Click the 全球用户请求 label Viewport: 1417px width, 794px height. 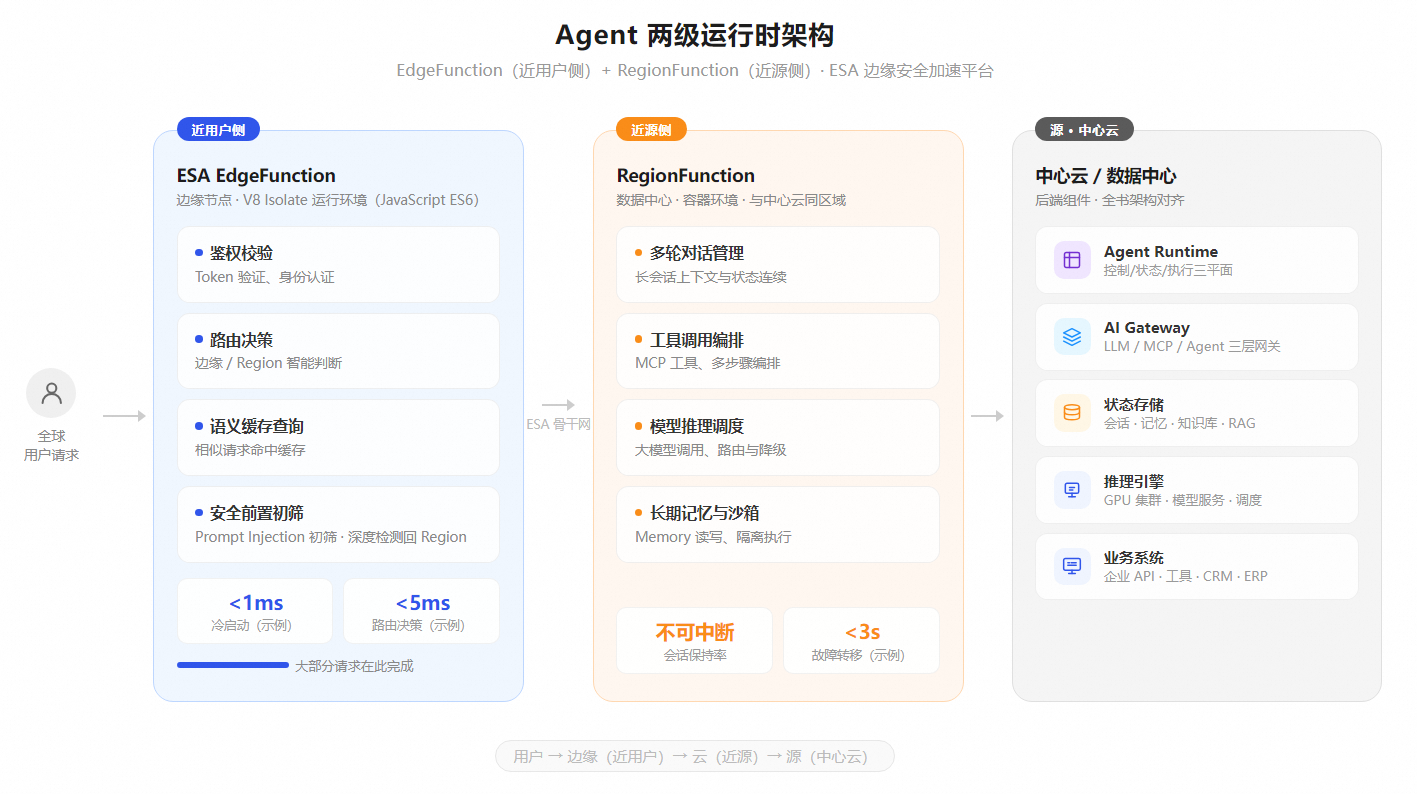(x=51, y=446)
